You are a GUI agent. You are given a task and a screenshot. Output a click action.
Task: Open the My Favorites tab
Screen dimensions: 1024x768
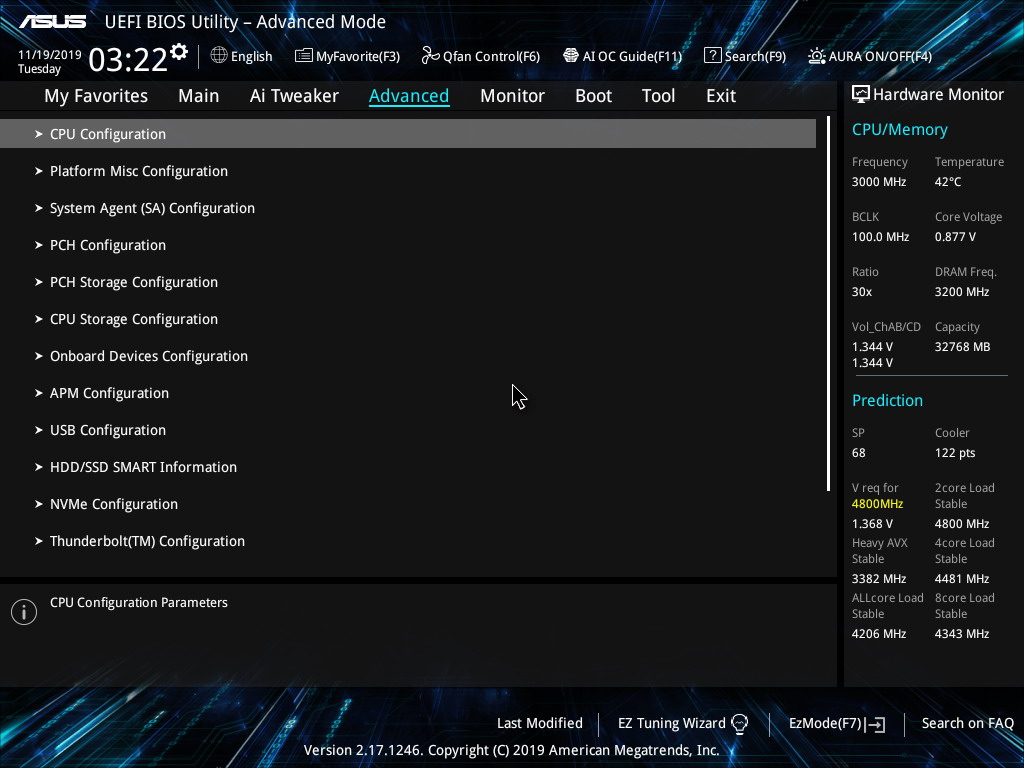point(96,96)
